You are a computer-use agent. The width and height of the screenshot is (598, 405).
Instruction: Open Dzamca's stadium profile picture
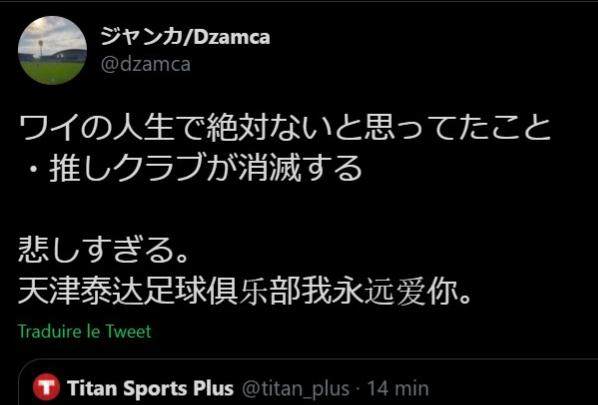(52, 50)
